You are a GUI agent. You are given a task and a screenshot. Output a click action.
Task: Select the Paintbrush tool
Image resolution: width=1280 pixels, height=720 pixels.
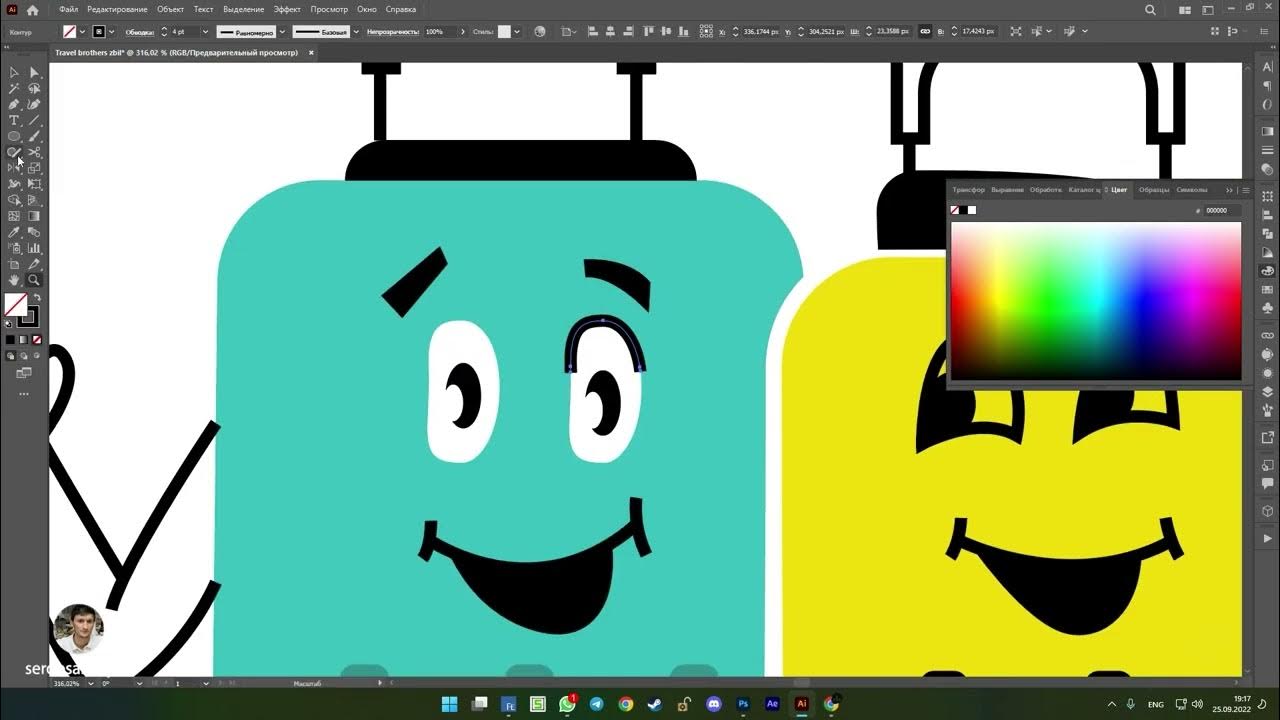(x=34, y=136)
